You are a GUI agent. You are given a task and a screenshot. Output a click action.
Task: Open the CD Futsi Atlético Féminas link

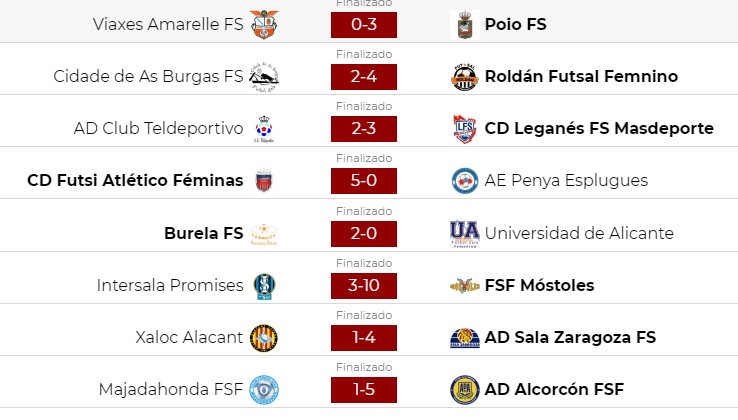[136, 180]
